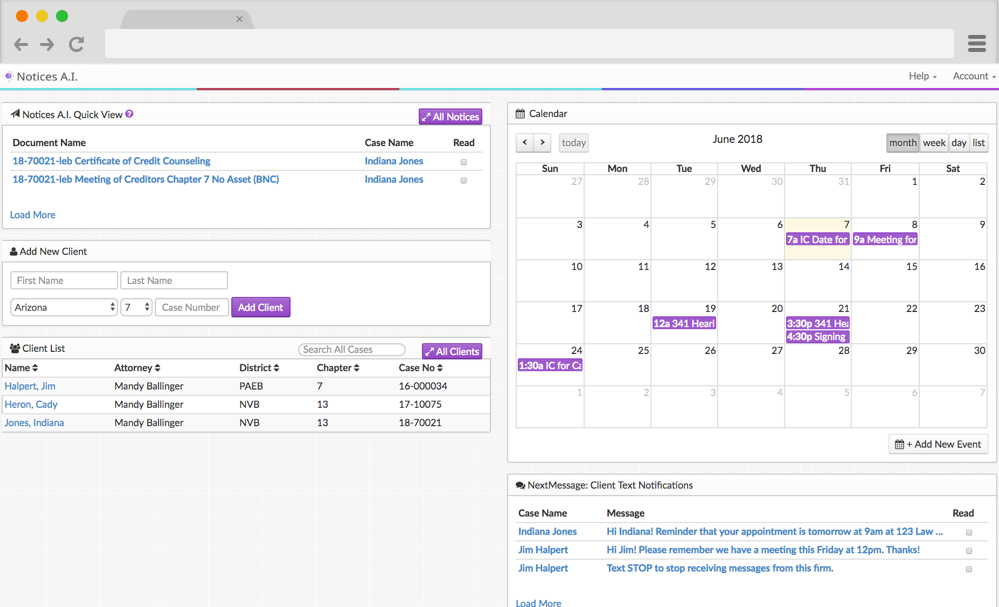Mark Hi Jim meeting message as read

[x=969, y=551]
